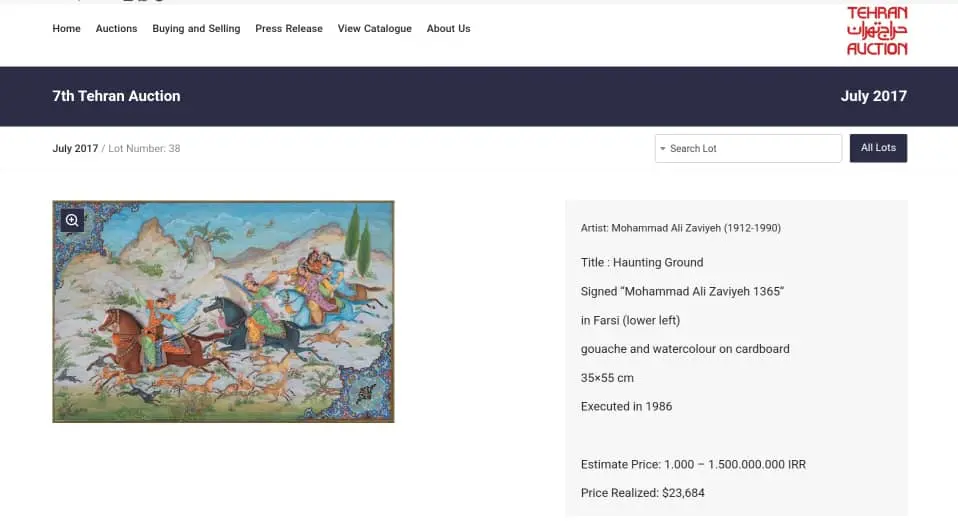
Task: Click the Title : Haunting Ground text
Action: pos(642,263)
